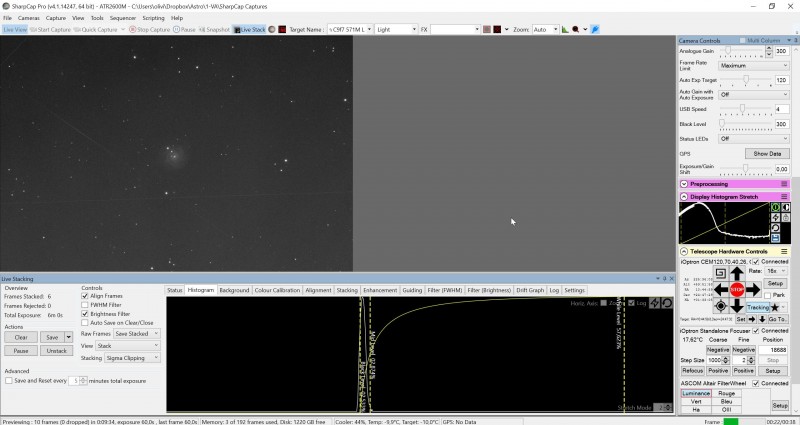
Task: Enable the FWHM Filter checkbox
Action: pyautogui.click(x=85, y=305)
